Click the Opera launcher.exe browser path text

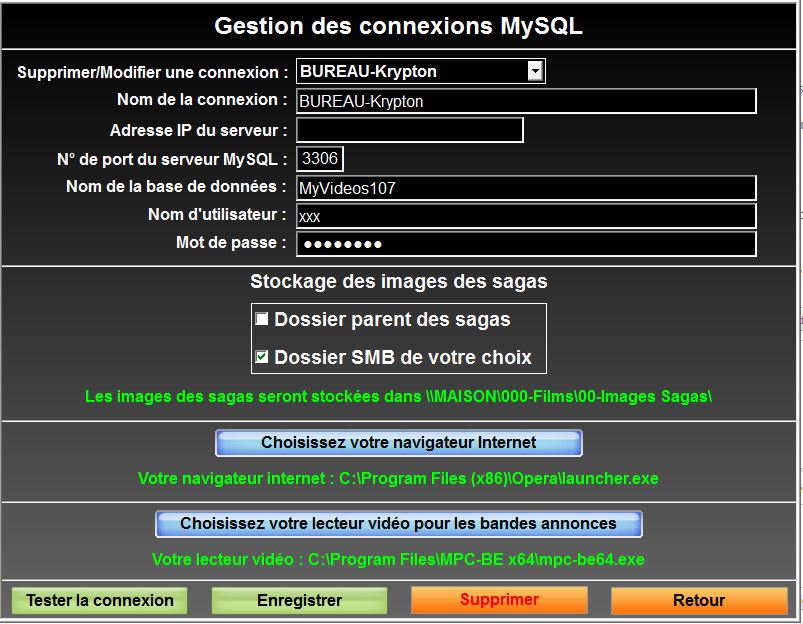(398, 479)
